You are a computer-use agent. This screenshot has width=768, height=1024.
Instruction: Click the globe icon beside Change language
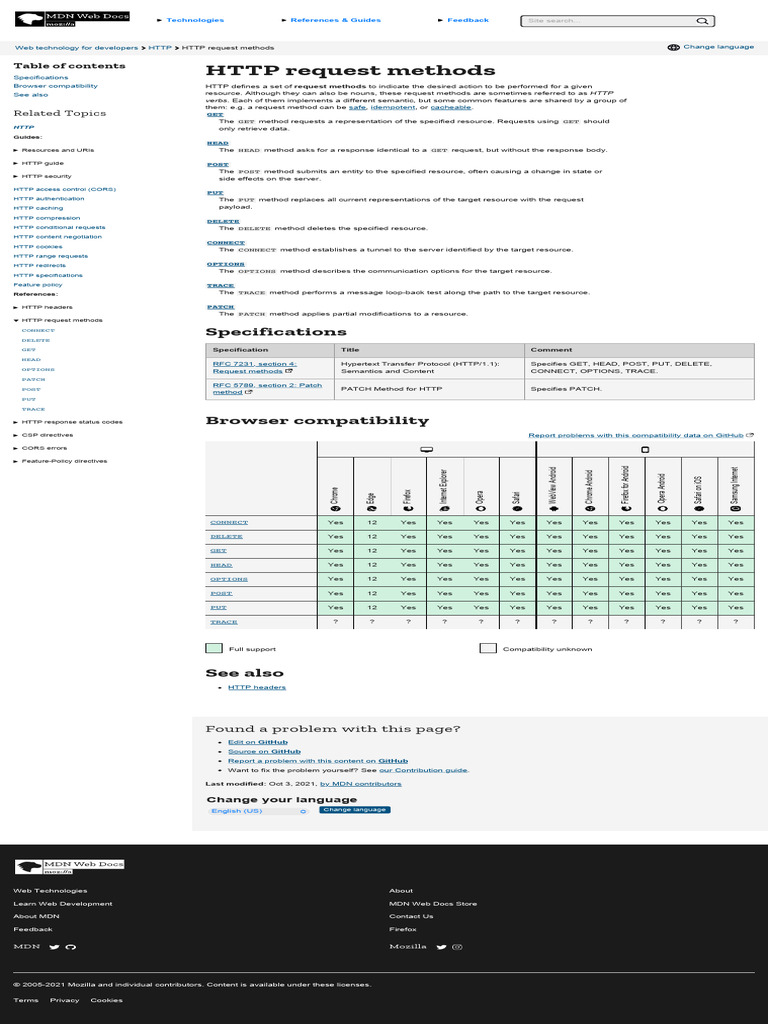(x=673, y=48)
